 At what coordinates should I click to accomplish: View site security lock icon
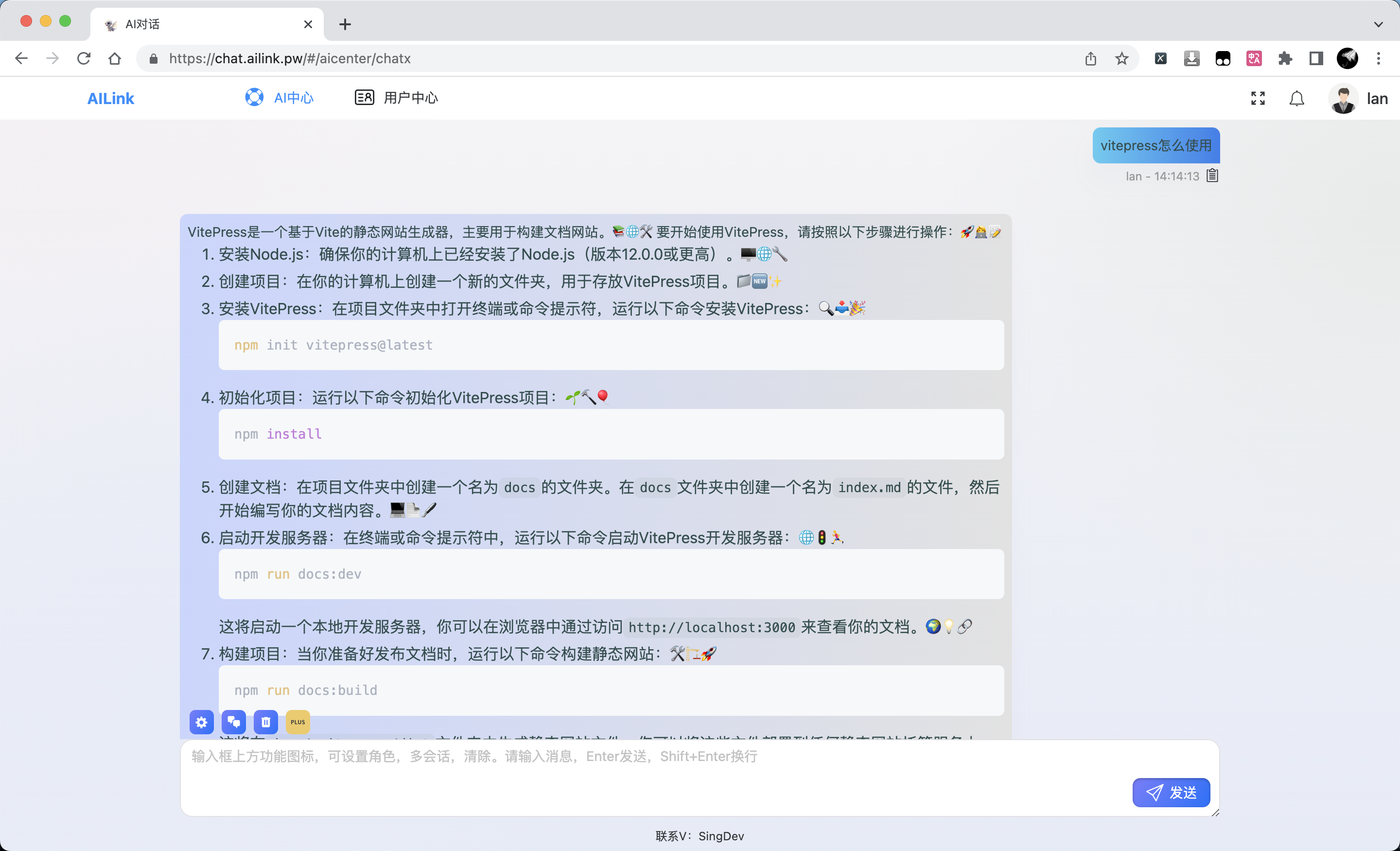pyautogui.click(x=154, y=58)
